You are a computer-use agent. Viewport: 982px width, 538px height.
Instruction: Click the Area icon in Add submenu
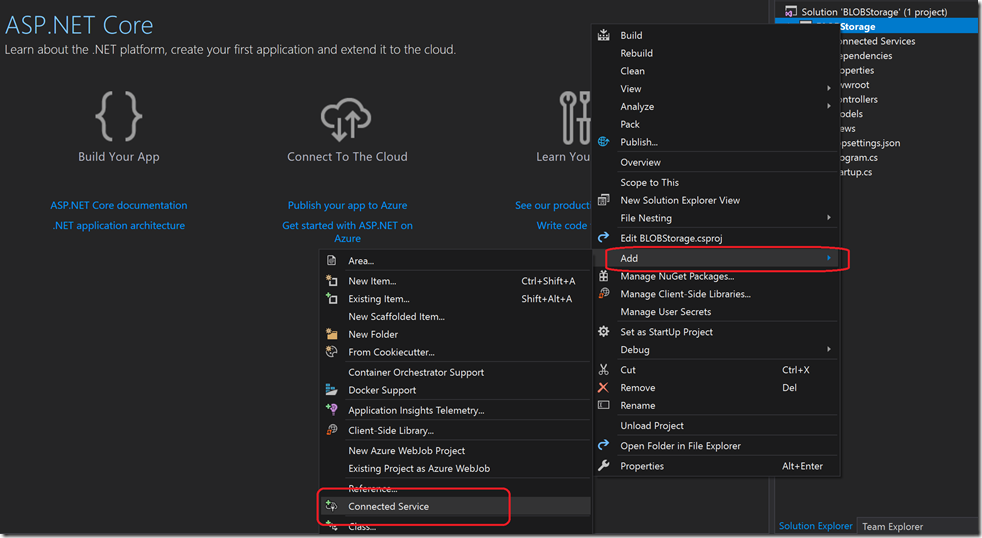[332, 260]
